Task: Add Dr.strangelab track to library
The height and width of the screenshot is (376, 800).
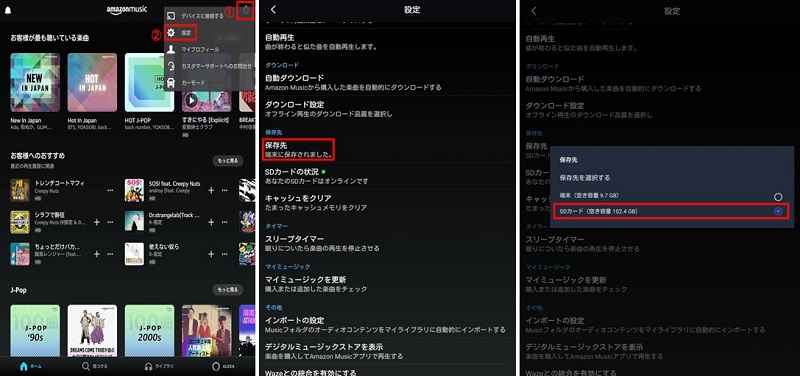Action: [211, 222]
